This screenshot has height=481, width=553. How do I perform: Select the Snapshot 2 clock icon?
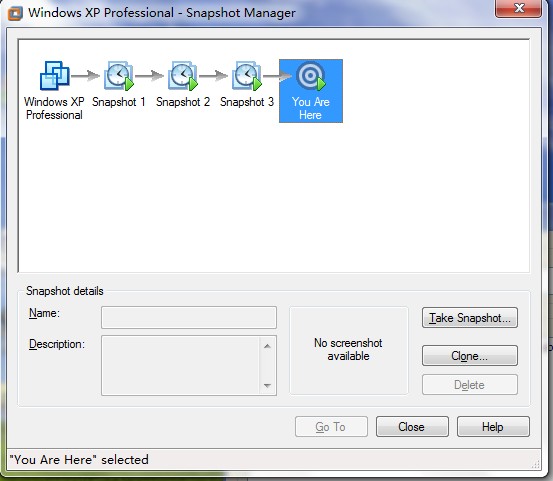click(183, 75)
